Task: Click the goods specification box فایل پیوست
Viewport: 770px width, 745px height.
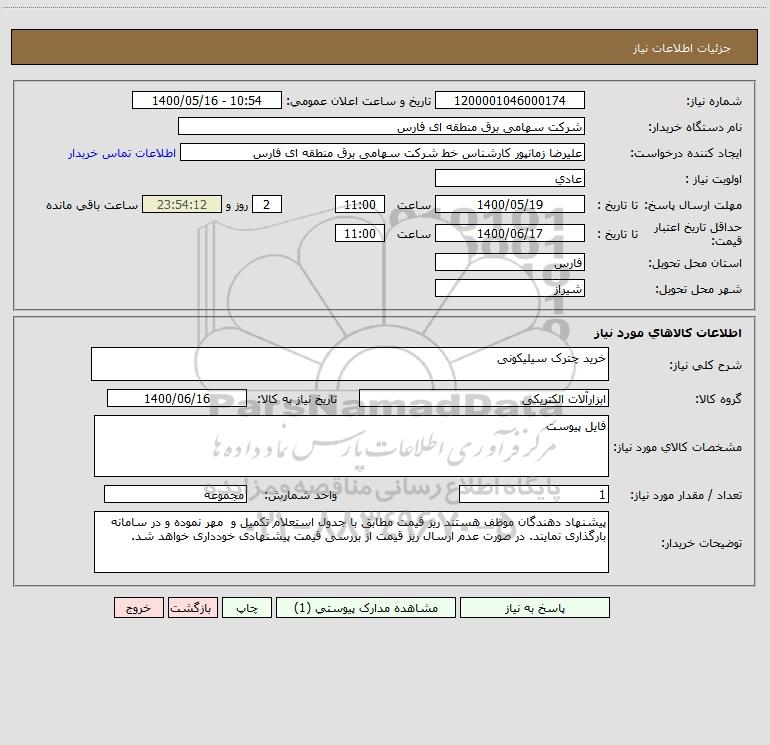Action: (x=351, y=446)
